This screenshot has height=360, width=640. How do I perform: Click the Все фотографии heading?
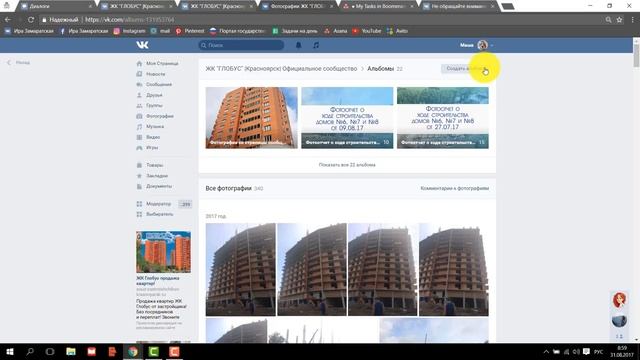pyautogui.click(x=229, y=189)
